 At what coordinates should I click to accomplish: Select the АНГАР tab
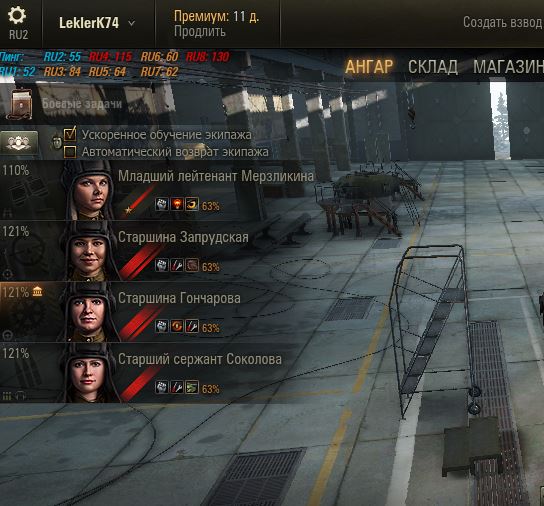(x=369, y=67)
